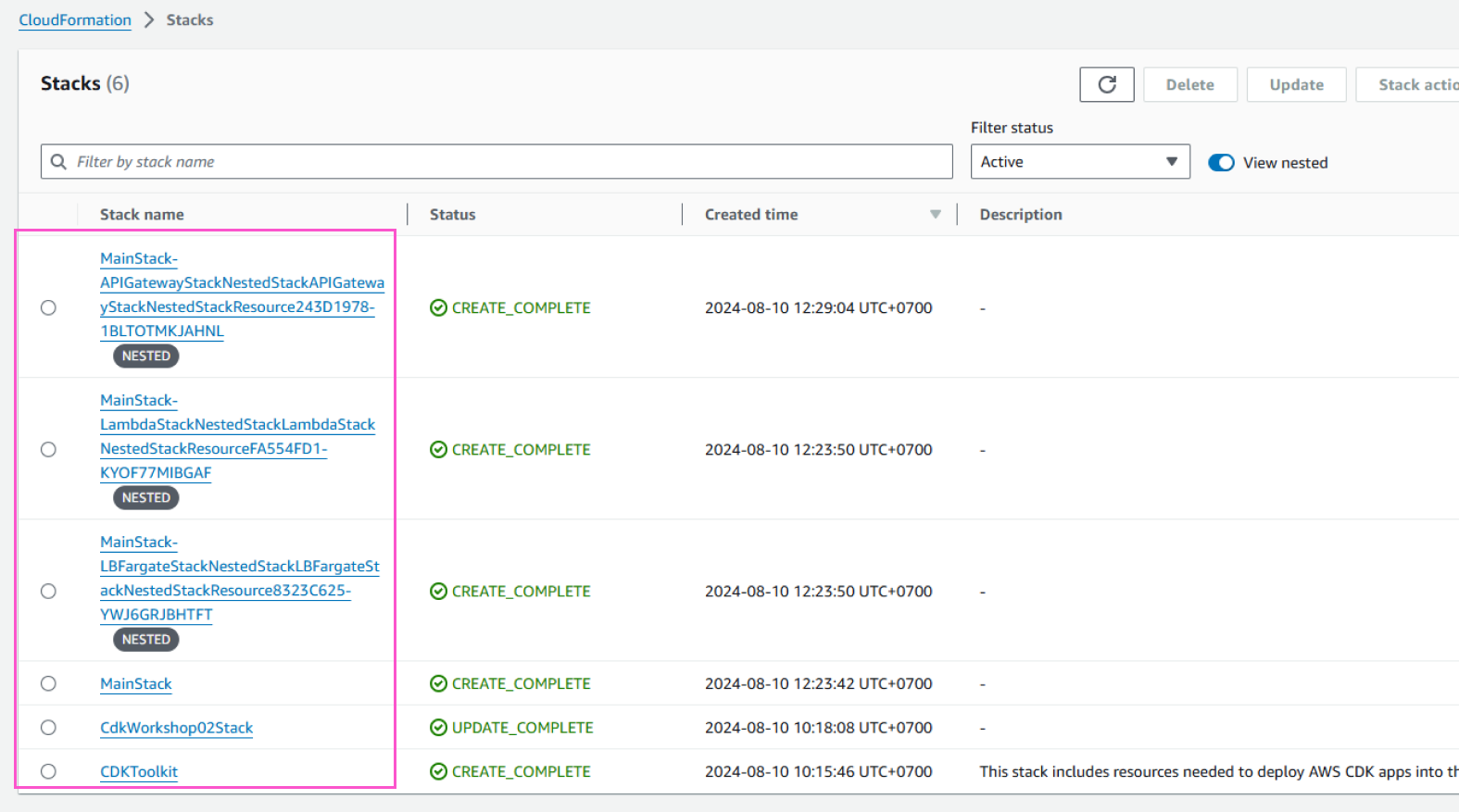This screenshot has height=812, width=1459.
Task: Click NESTED badge under LBFargateStack
Action: tap(146, 639)
